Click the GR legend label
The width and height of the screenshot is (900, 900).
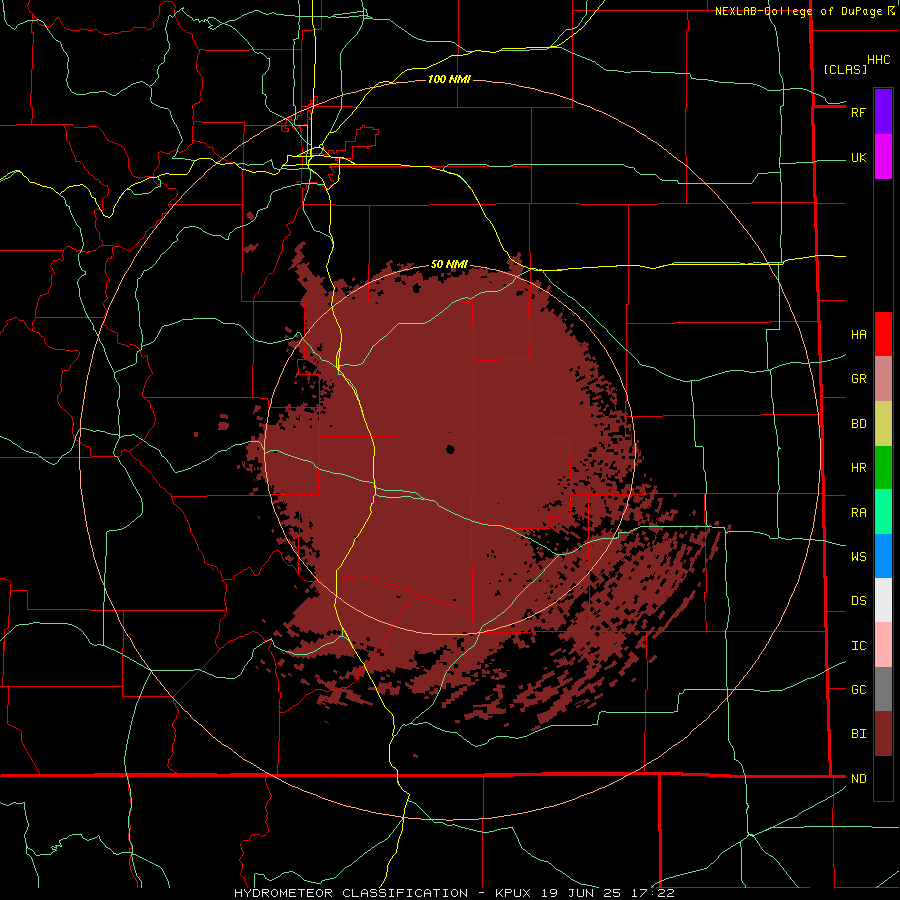(858, 379)
